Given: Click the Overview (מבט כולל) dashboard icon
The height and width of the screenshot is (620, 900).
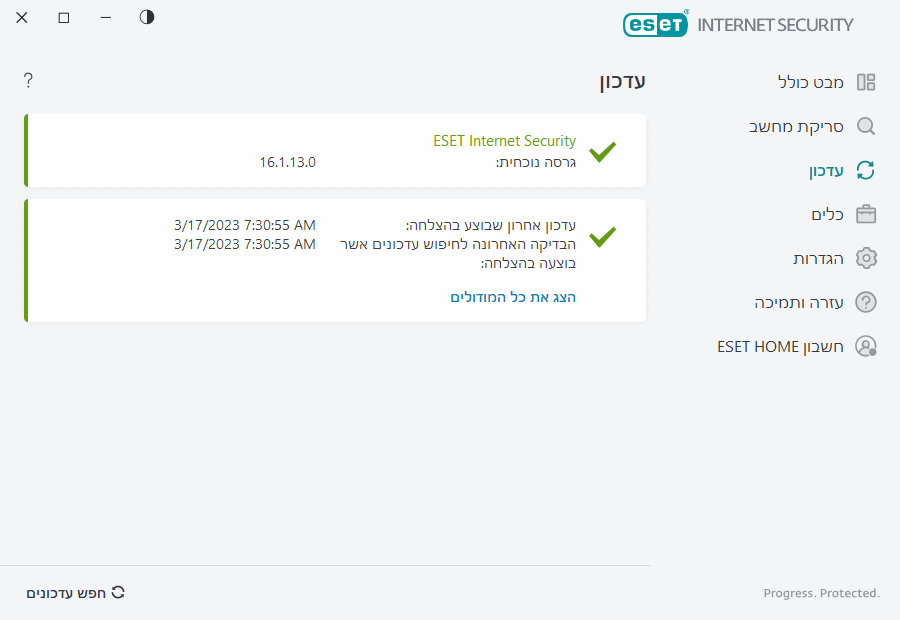Looking at the screenshot, I should 866,82.
